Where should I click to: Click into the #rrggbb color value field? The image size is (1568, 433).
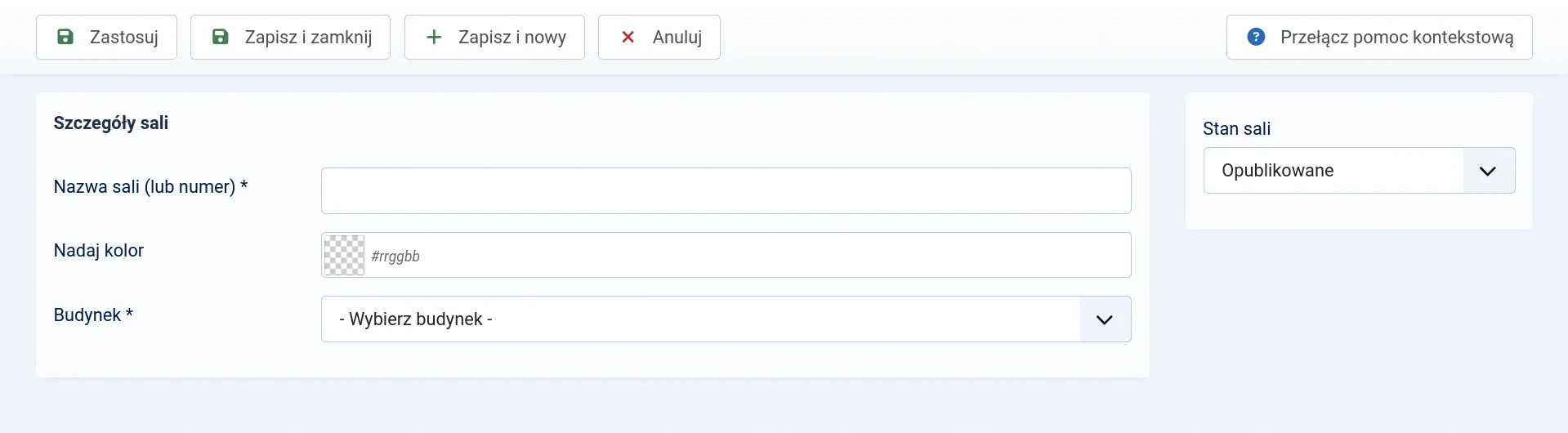(x=748, y=255)
